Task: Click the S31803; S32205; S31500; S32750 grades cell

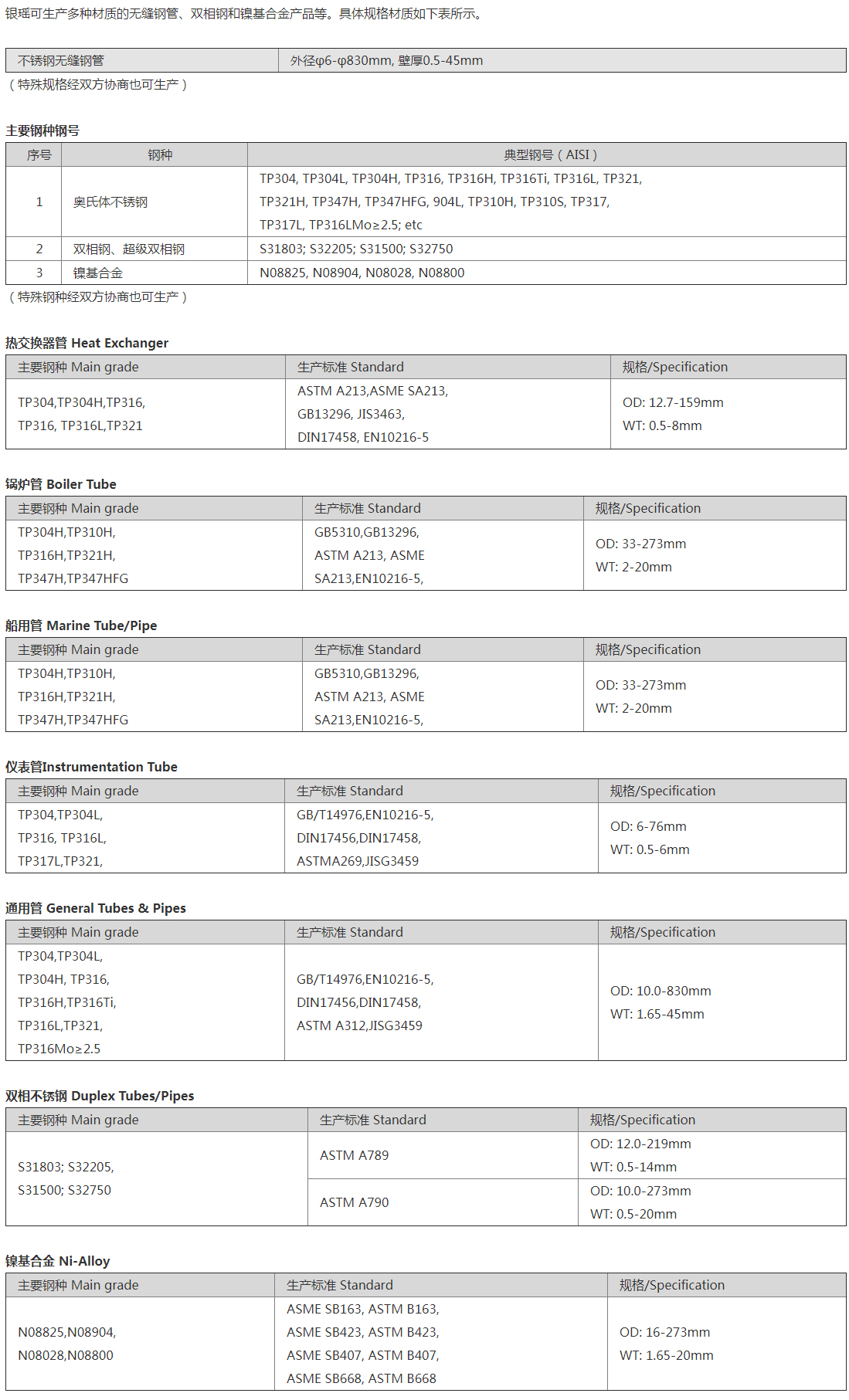Action: pyautogui.click(x=547, y=249)
